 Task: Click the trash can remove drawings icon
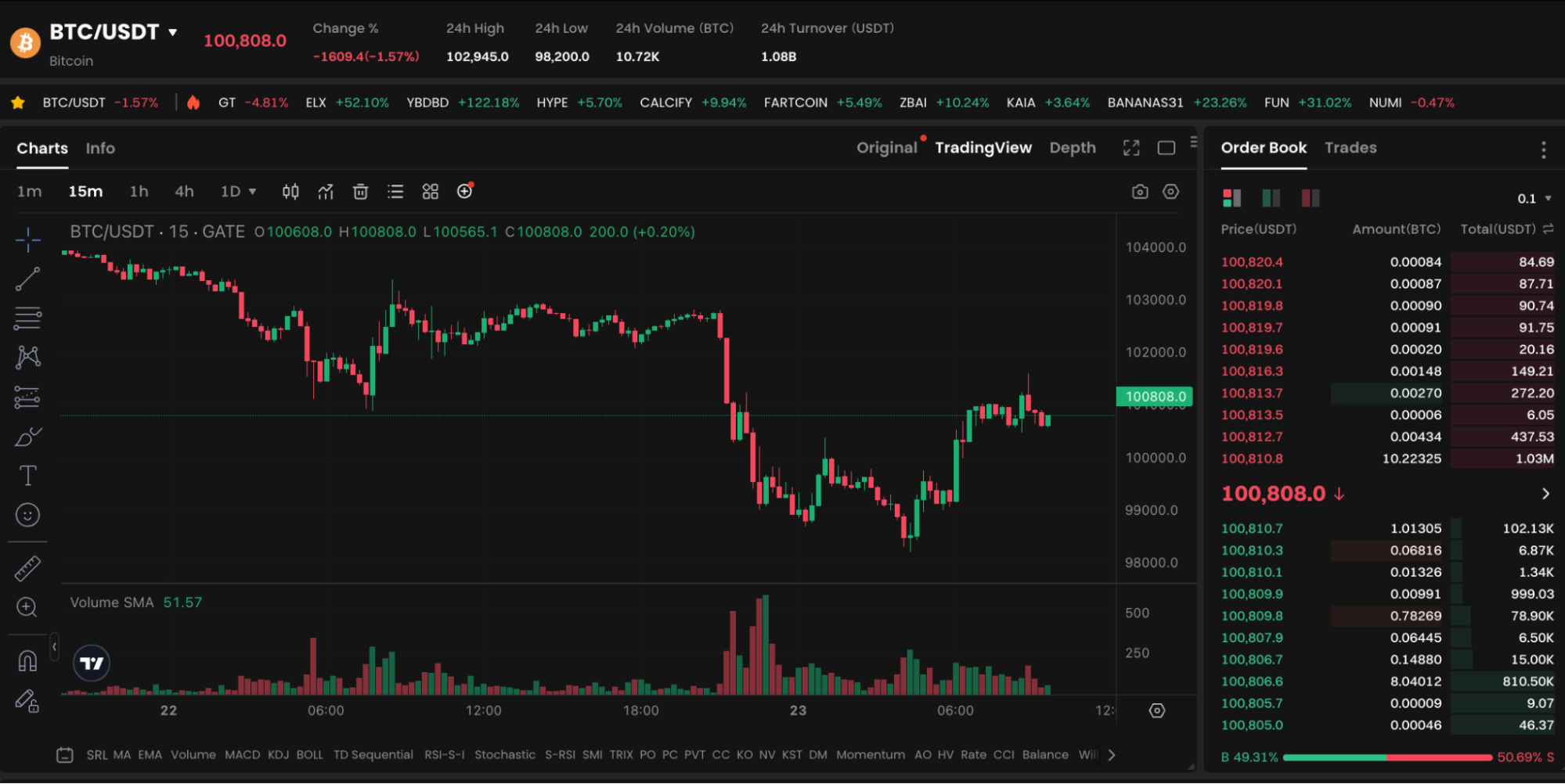[x=360, y=192]
